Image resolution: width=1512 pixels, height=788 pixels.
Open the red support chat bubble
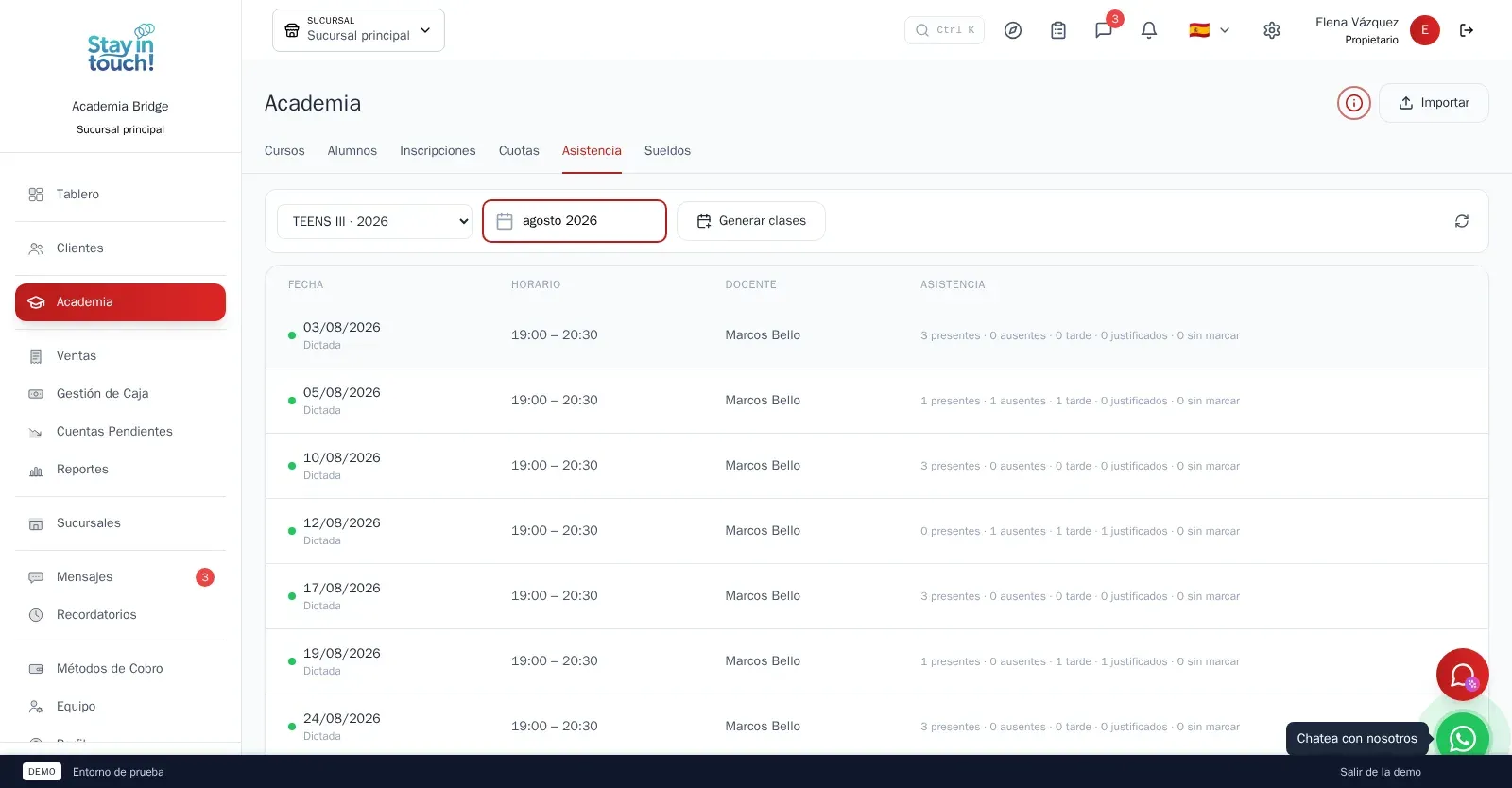[x=1463, y=675]
